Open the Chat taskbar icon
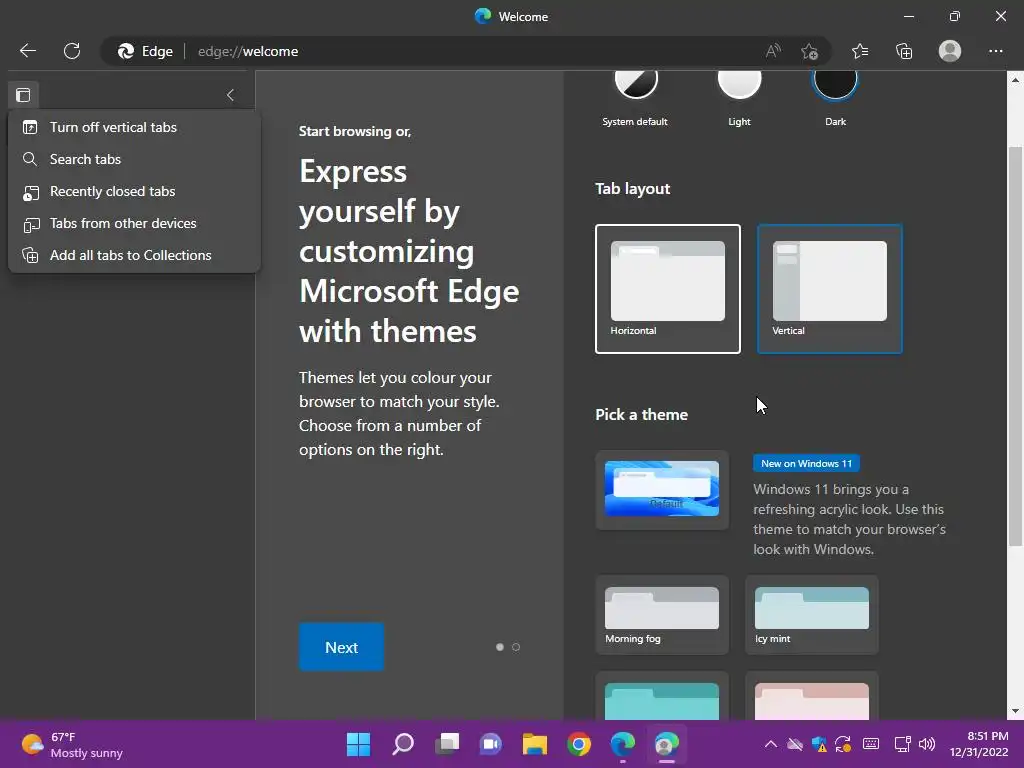 pos(490,744)
